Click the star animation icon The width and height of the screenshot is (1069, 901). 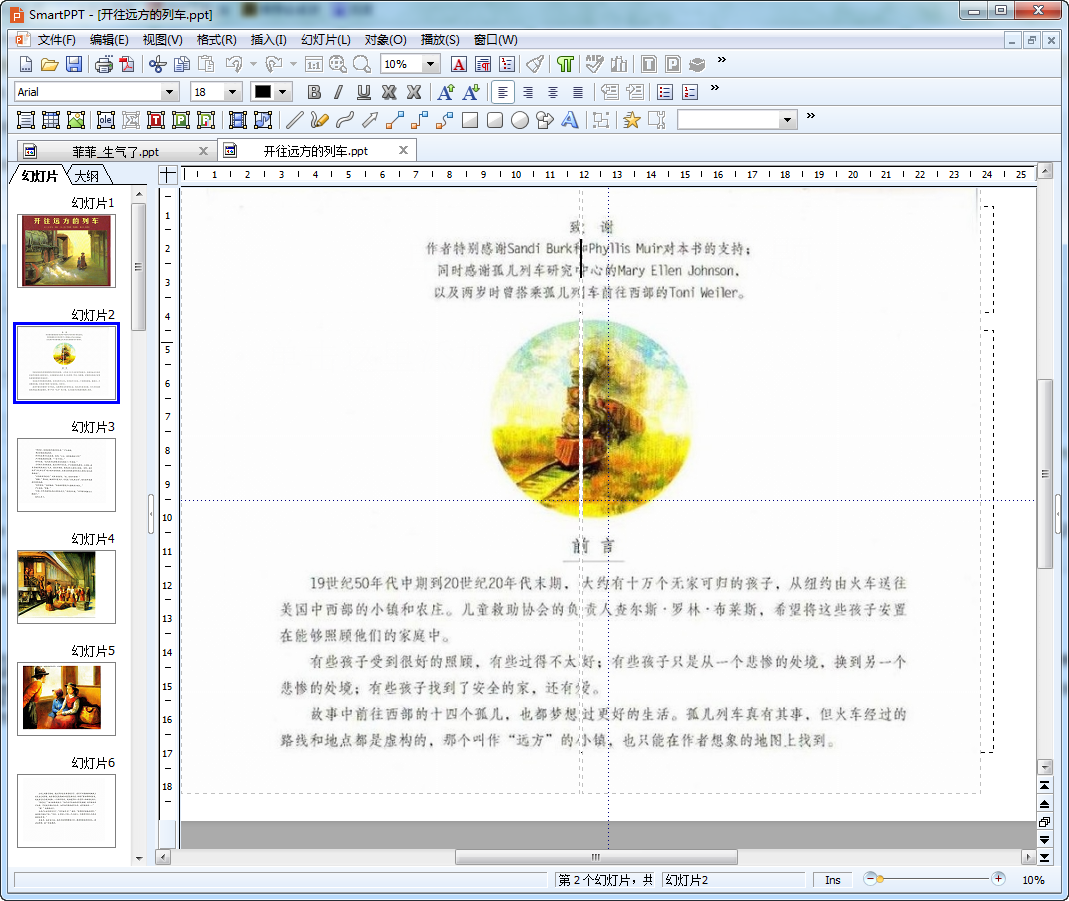[632, 121]
